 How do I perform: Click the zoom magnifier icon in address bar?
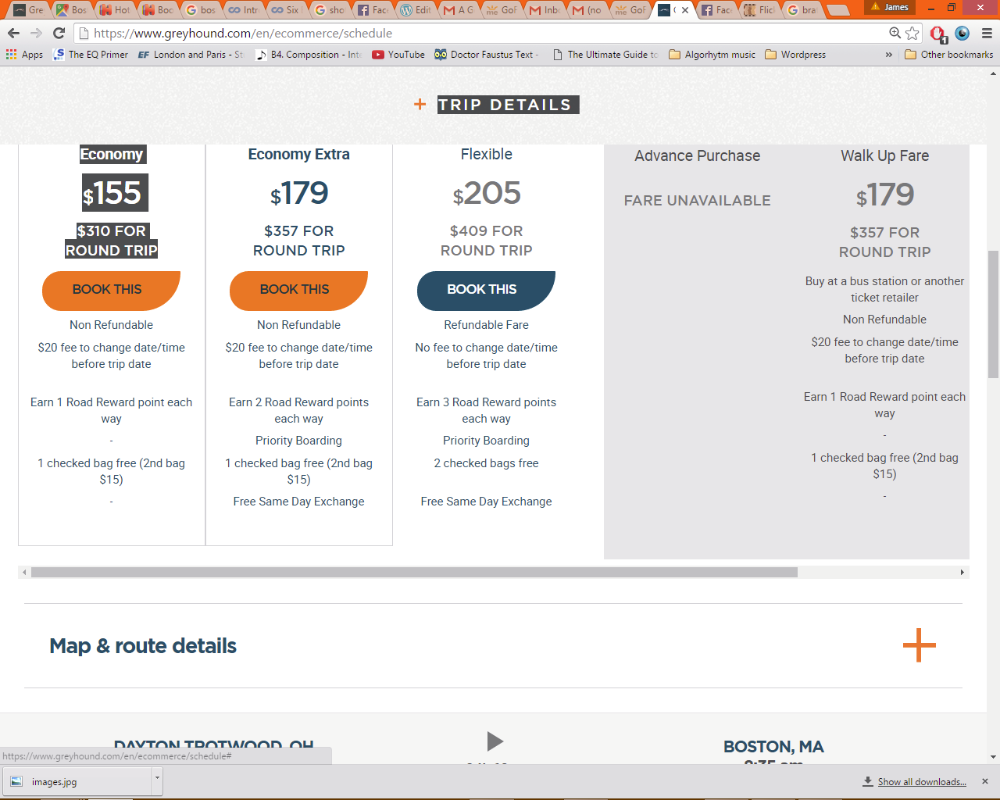(x=895, y=33)
